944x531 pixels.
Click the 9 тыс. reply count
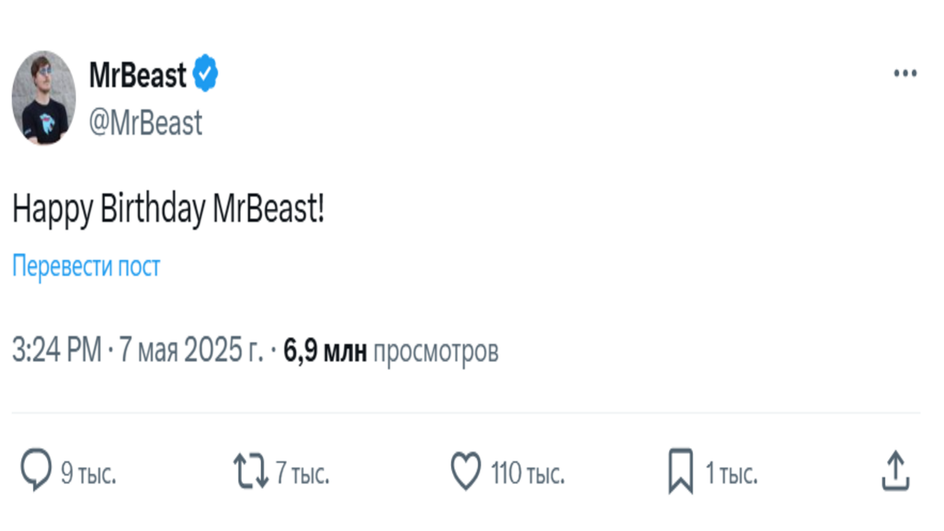[x=88, y=474]
